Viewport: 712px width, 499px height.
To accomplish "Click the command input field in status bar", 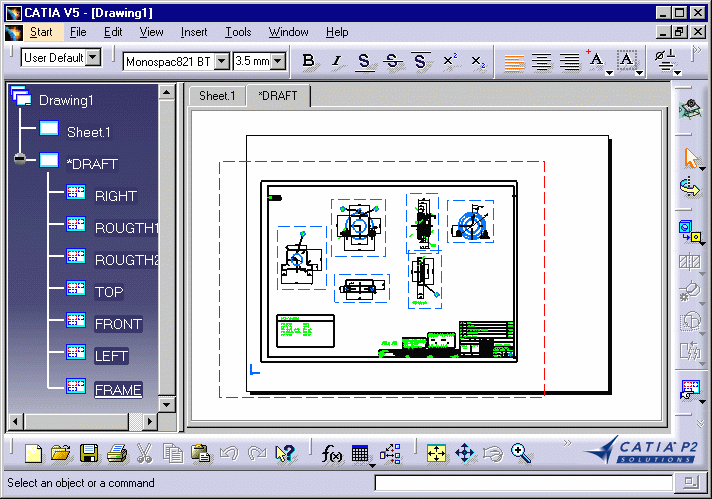I will tap(521, 483).
